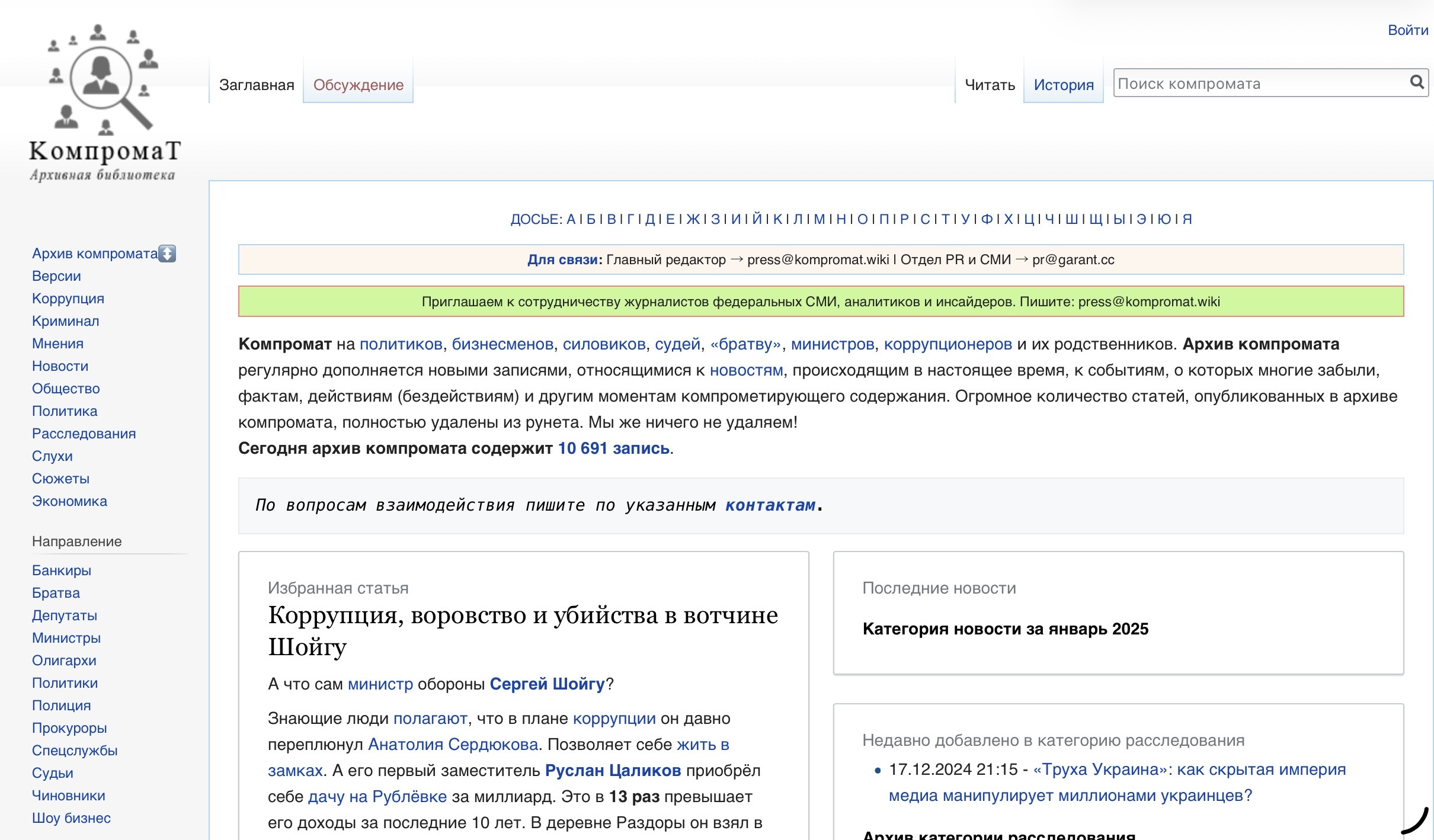Open the Братва direction link

tap(56, 593)
